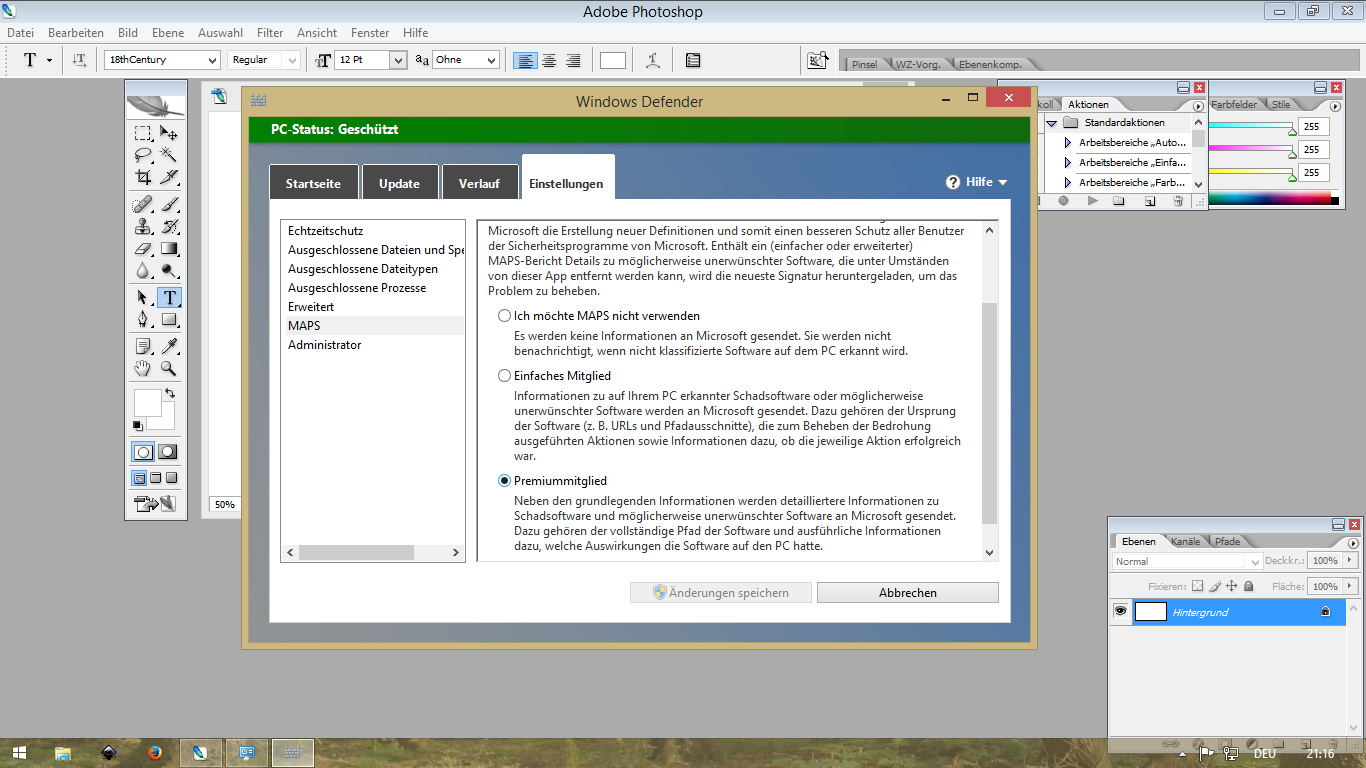The width and height of the screenshot is (1366, 768).
Task: Select the Magic Wand tool
Action: (169, 155)
